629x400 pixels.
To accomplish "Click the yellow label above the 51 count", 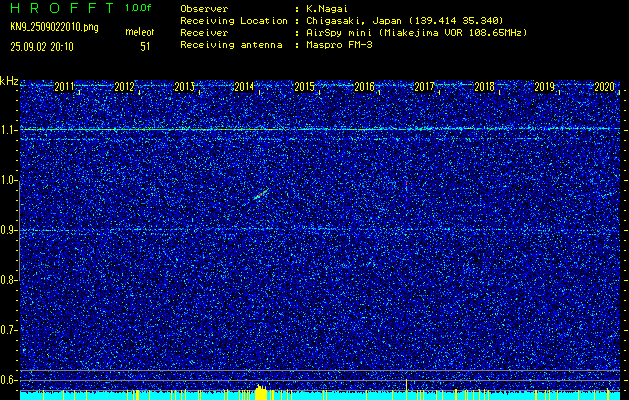I will pyautogui.click(x=140, y=32).
